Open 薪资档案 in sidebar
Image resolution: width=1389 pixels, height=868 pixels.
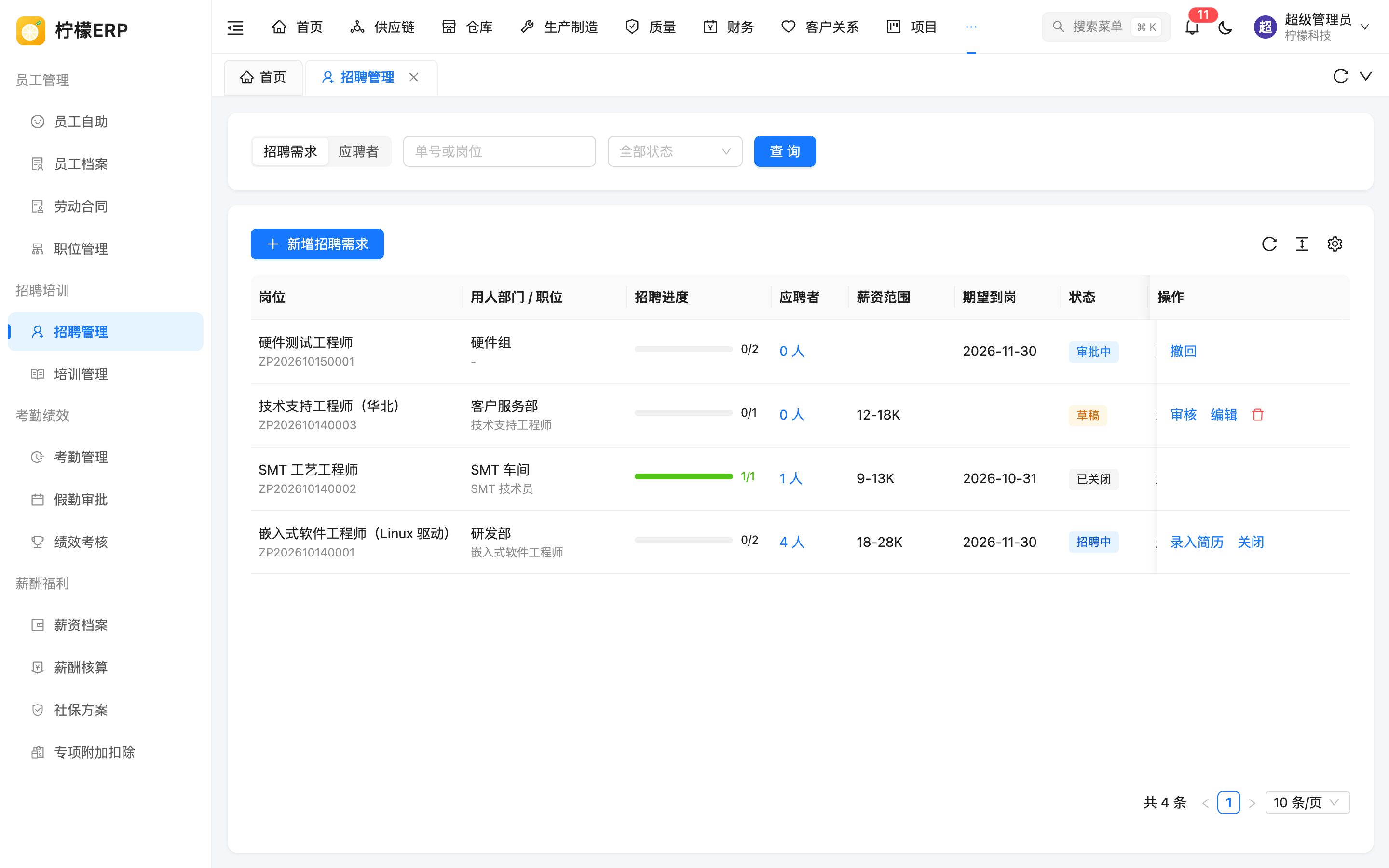[x=106, y=625]
